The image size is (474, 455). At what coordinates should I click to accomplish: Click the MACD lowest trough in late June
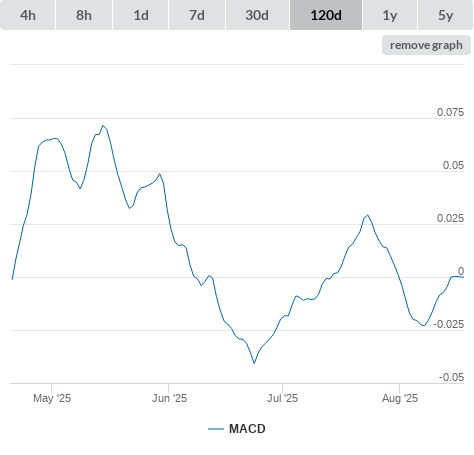point(254,363)
